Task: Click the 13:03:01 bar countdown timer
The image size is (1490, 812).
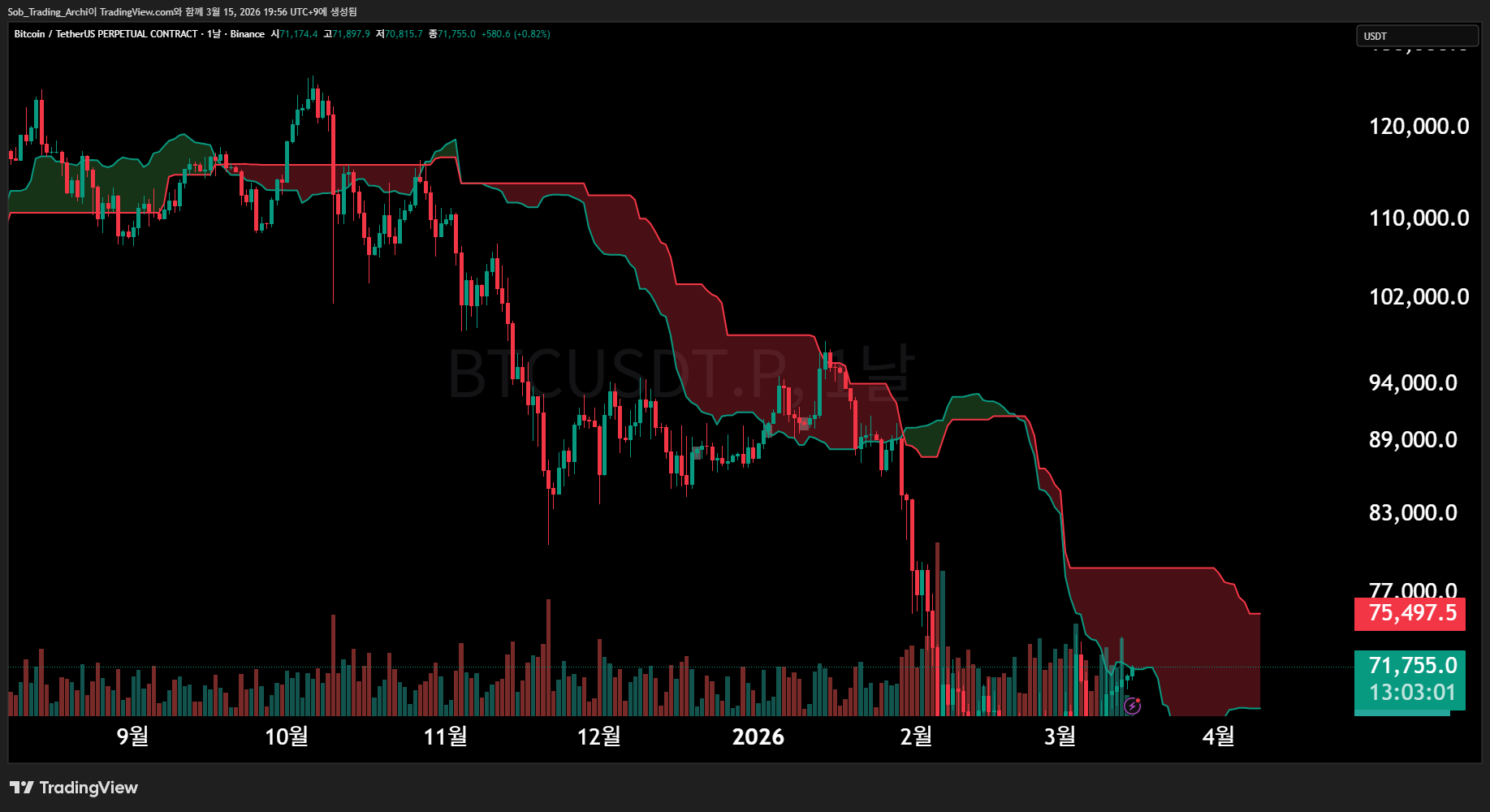Action: [x=1410, y=693]
